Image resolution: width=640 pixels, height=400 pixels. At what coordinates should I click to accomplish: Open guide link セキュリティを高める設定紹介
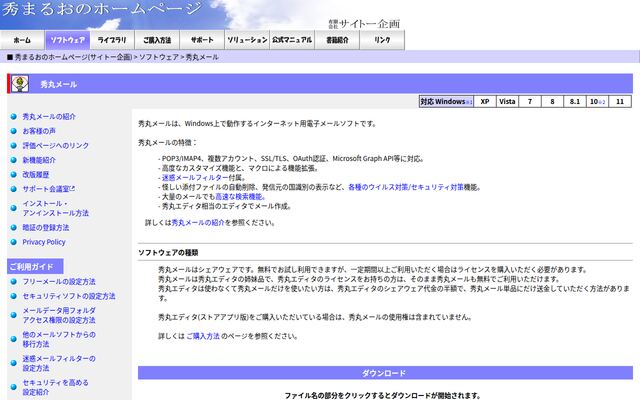tap(56, 387)
